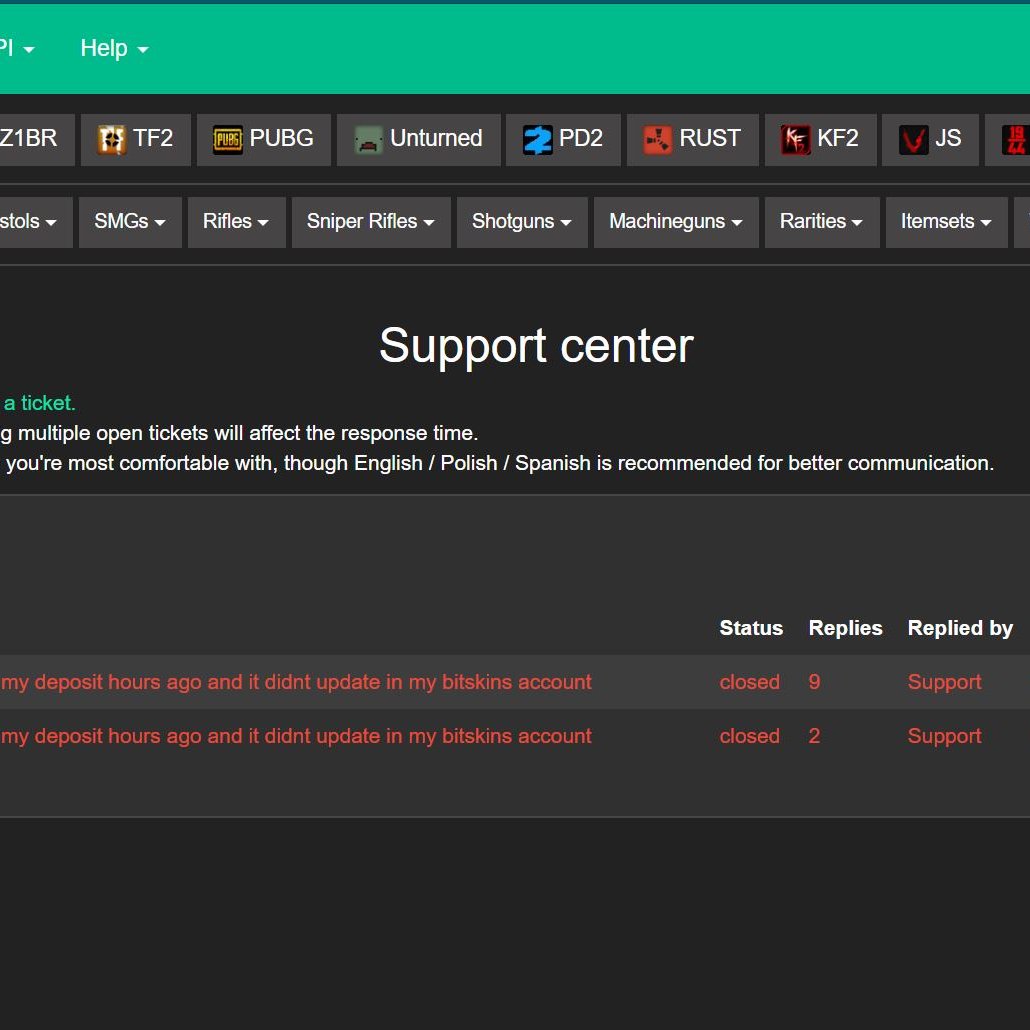1030x1030 pixels.
Task: Open the Rarities dropdown
Action: (822, 222)
